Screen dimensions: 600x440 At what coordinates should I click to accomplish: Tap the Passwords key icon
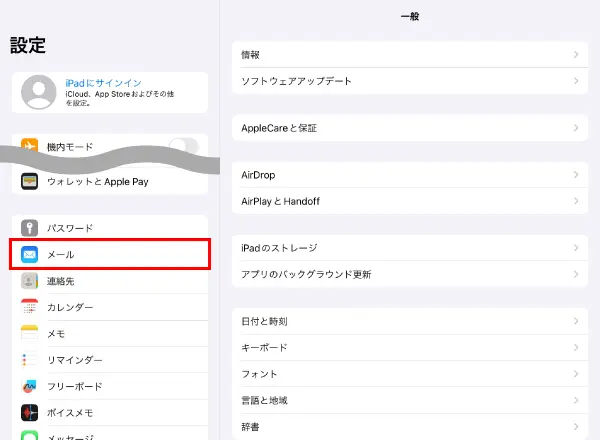(x=29, y=228)
